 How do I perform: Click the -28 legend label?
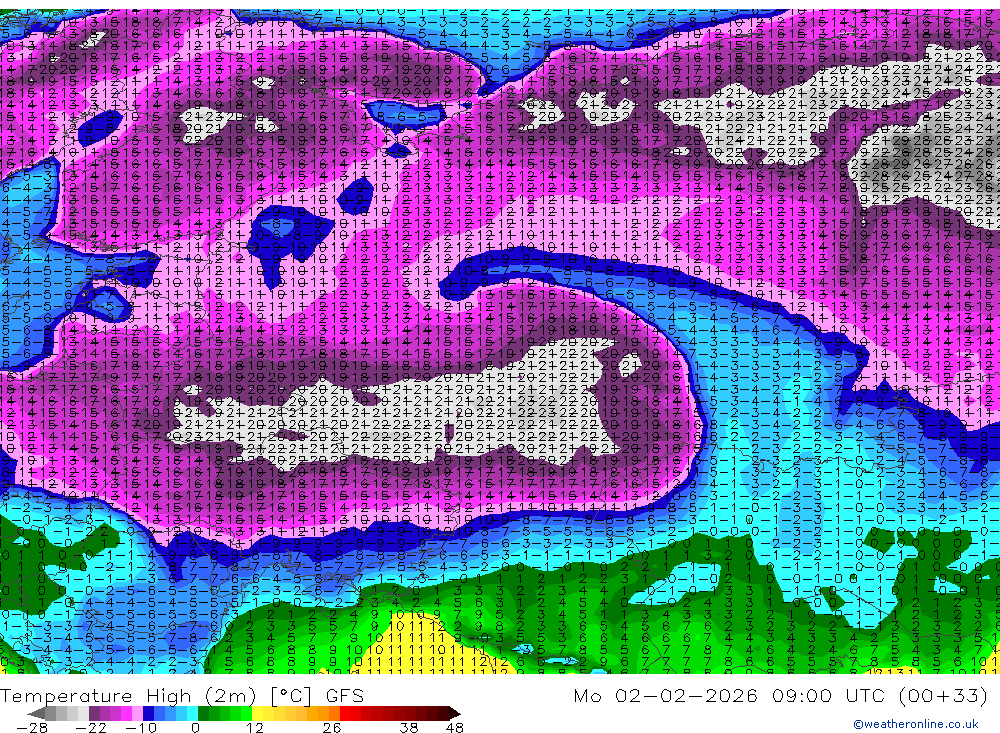coord(32,728)
